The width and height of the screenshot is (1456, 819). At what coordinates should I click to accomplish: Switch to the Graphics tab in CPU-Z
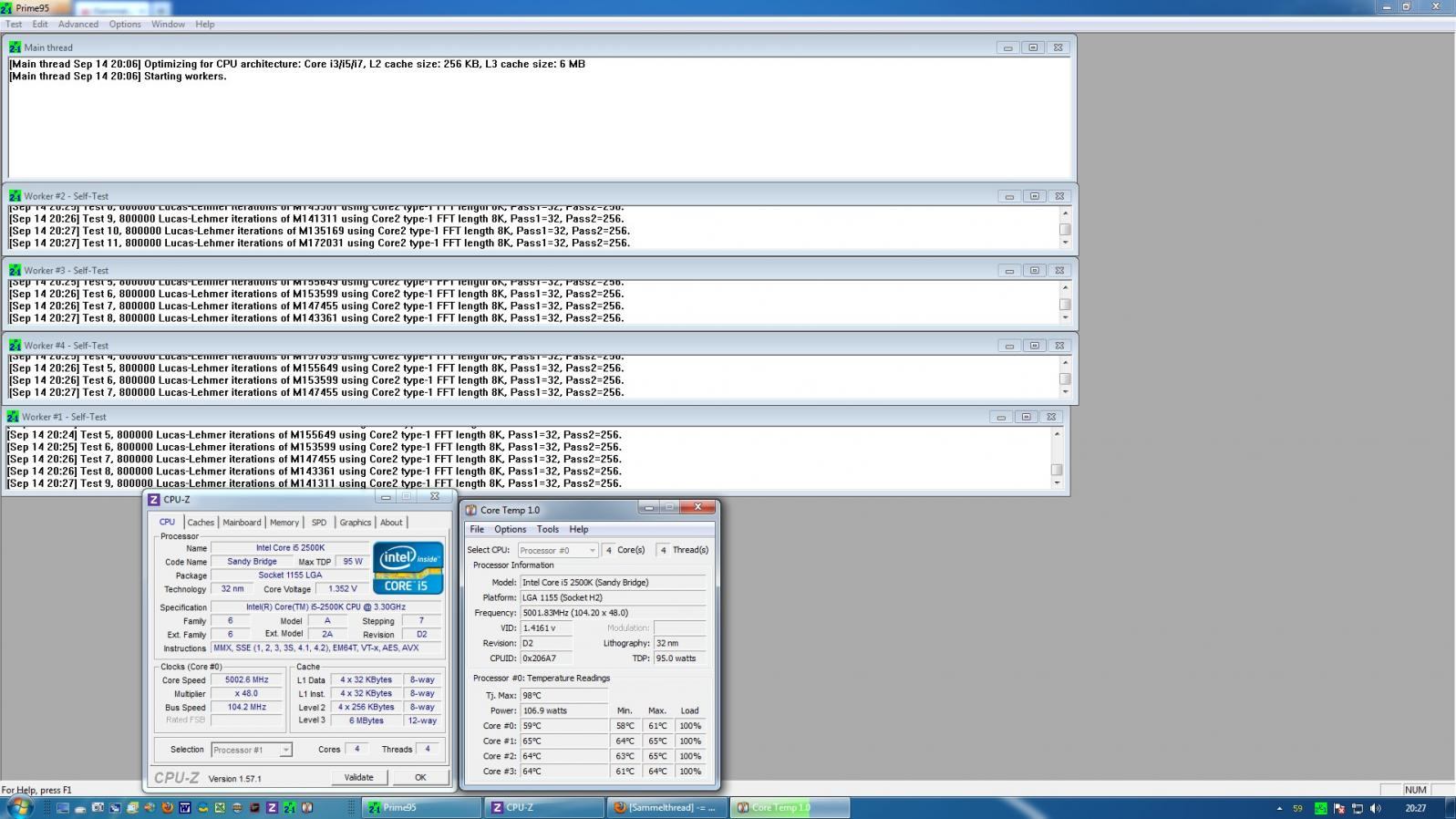coord(356,523)
